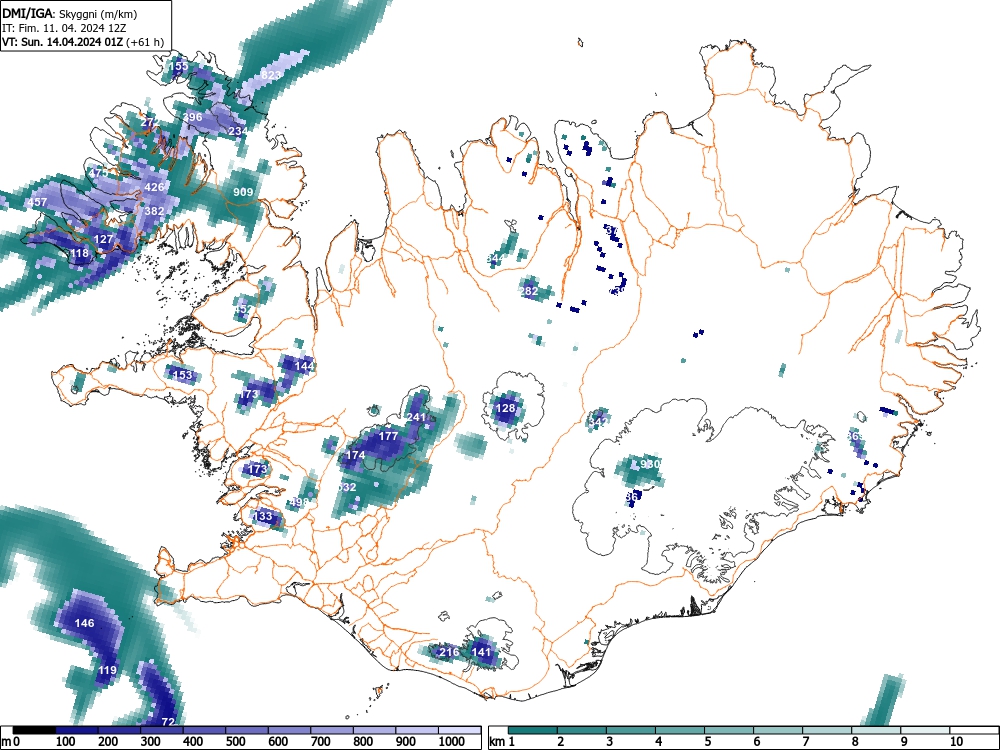This screenshot has height=750, width=1000.
Task: Click the visibility value 155 on the map
Action: point(179,66)
